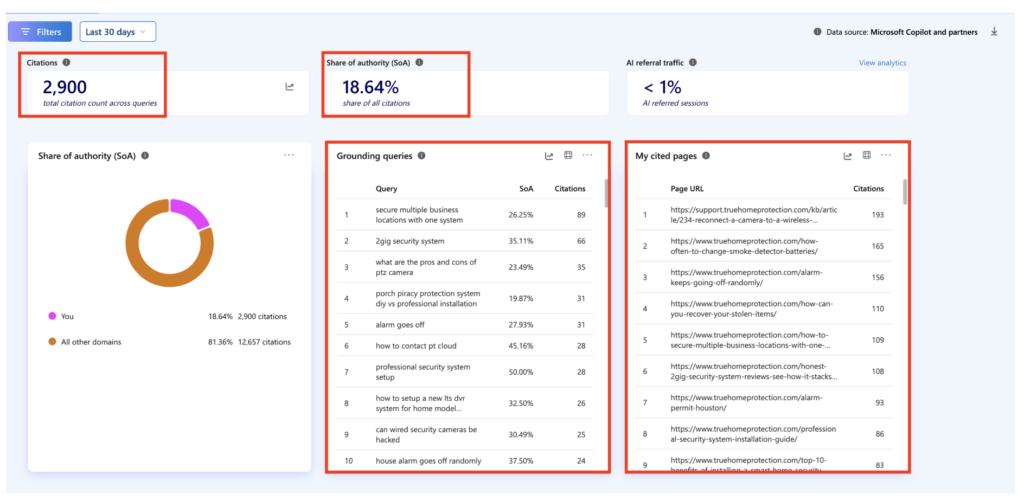The width and height of the screenshot is (1024, 500).
Task: Open the View analytics link
Action: (882, 63)
